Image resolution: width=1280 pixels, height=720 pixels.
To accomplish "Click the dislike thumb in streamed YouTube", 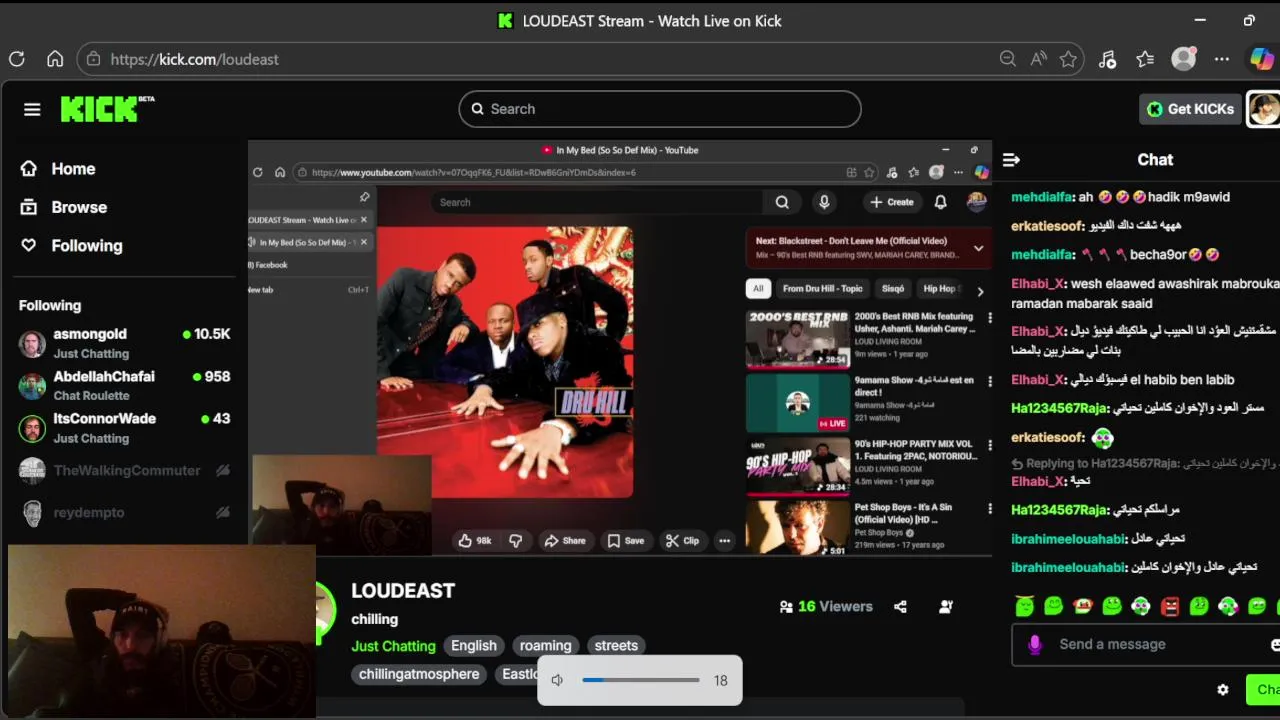I will click(x=515, y=540).
